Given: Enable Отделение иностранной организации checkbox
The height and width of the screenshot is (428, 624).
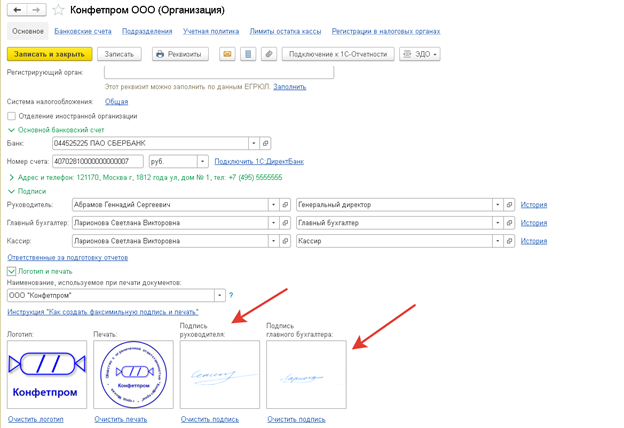Looking at the screenshot, I should pyautogui.click(x=12, y=116).
